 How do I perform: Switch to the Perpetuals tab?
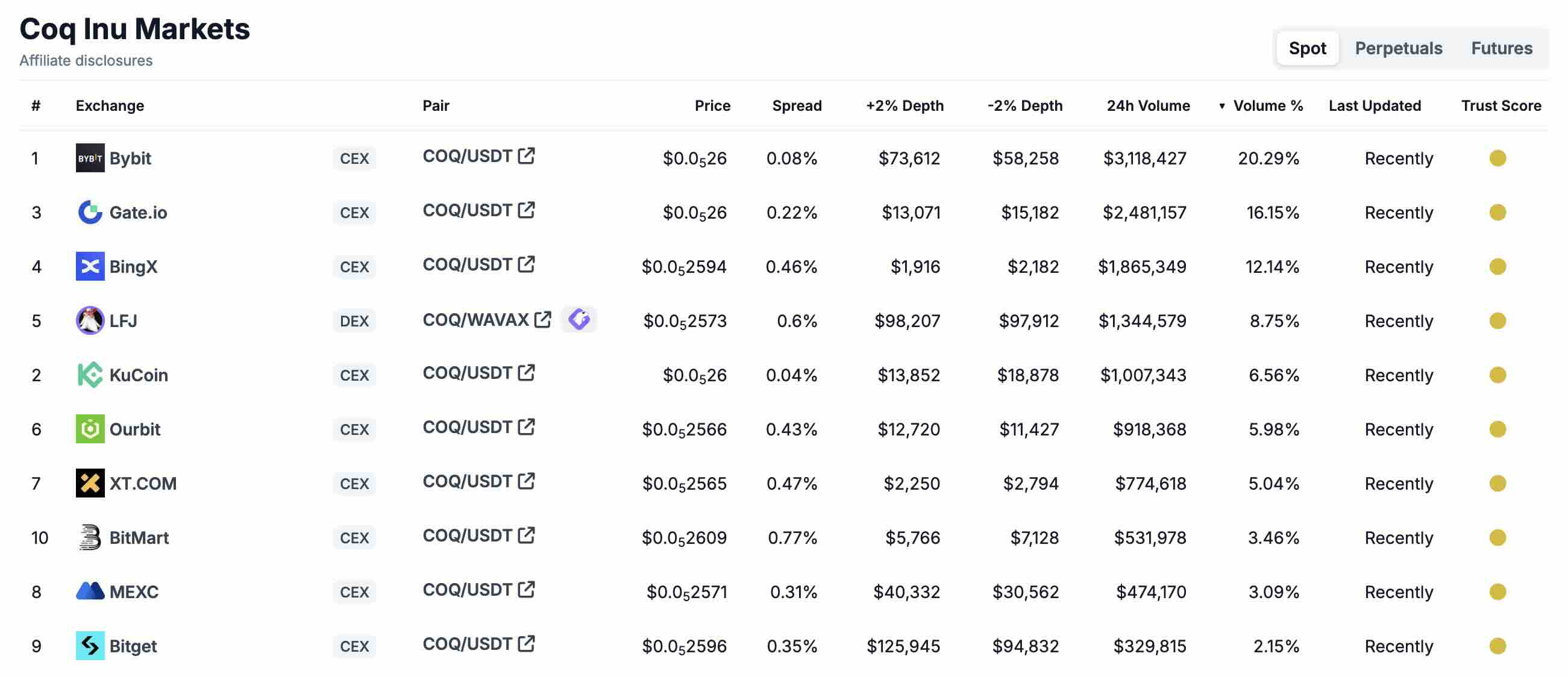1398,48
